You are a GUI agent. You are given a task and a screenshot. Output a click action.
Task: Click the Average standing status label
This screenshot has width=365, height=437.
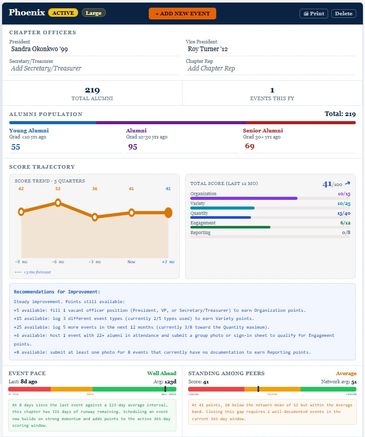(x=346, y=373)
